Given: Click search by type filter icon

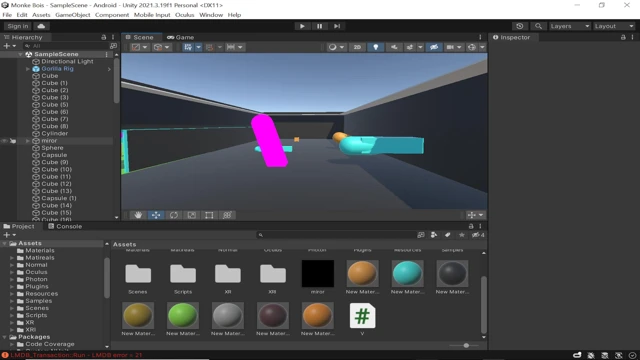Looking at the screenshot, I should 434,235.
